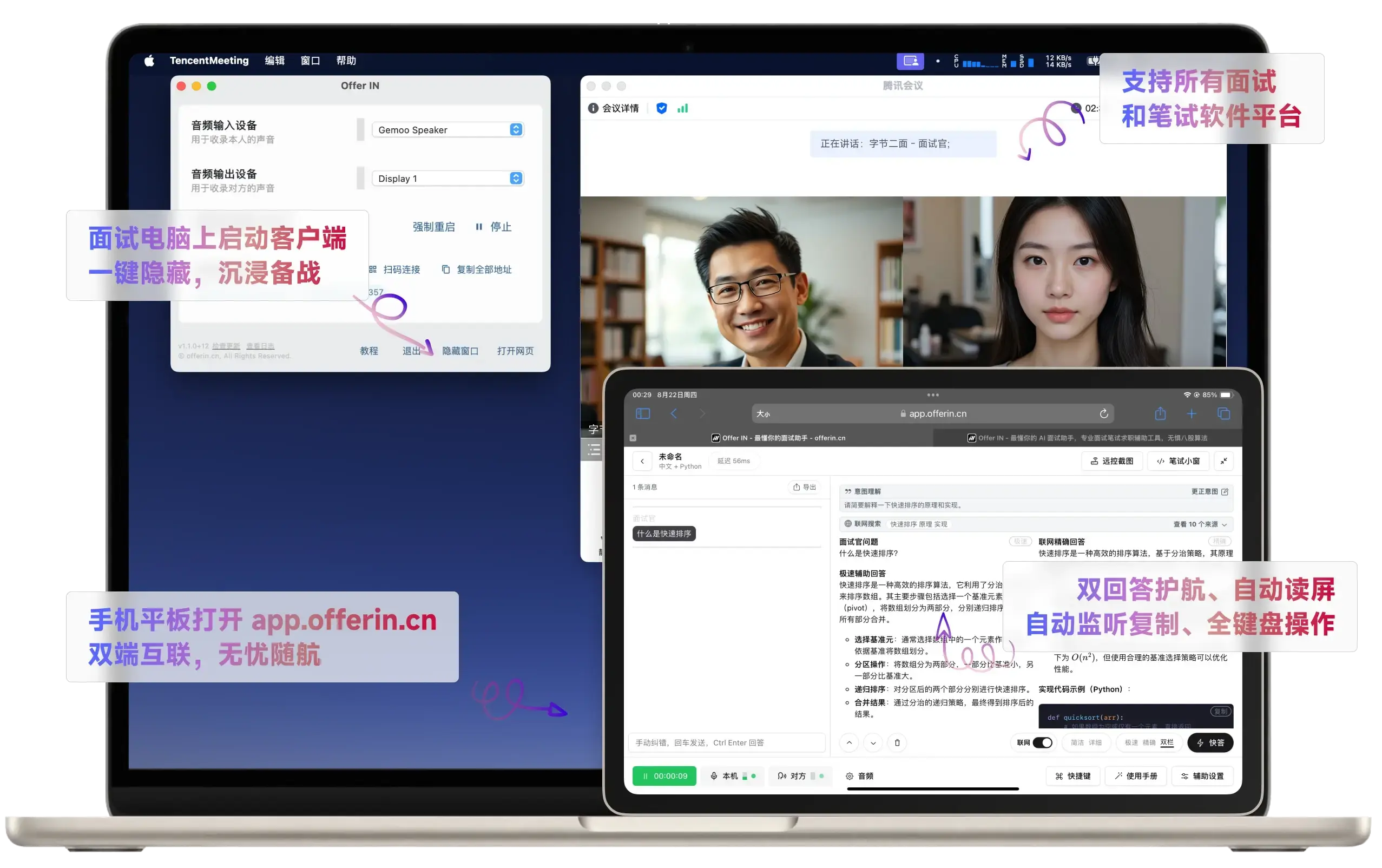The image size is (1382, 868).
Task: Expand 查看 10 个来源 dropdown
Action: tap(1200, 525)
